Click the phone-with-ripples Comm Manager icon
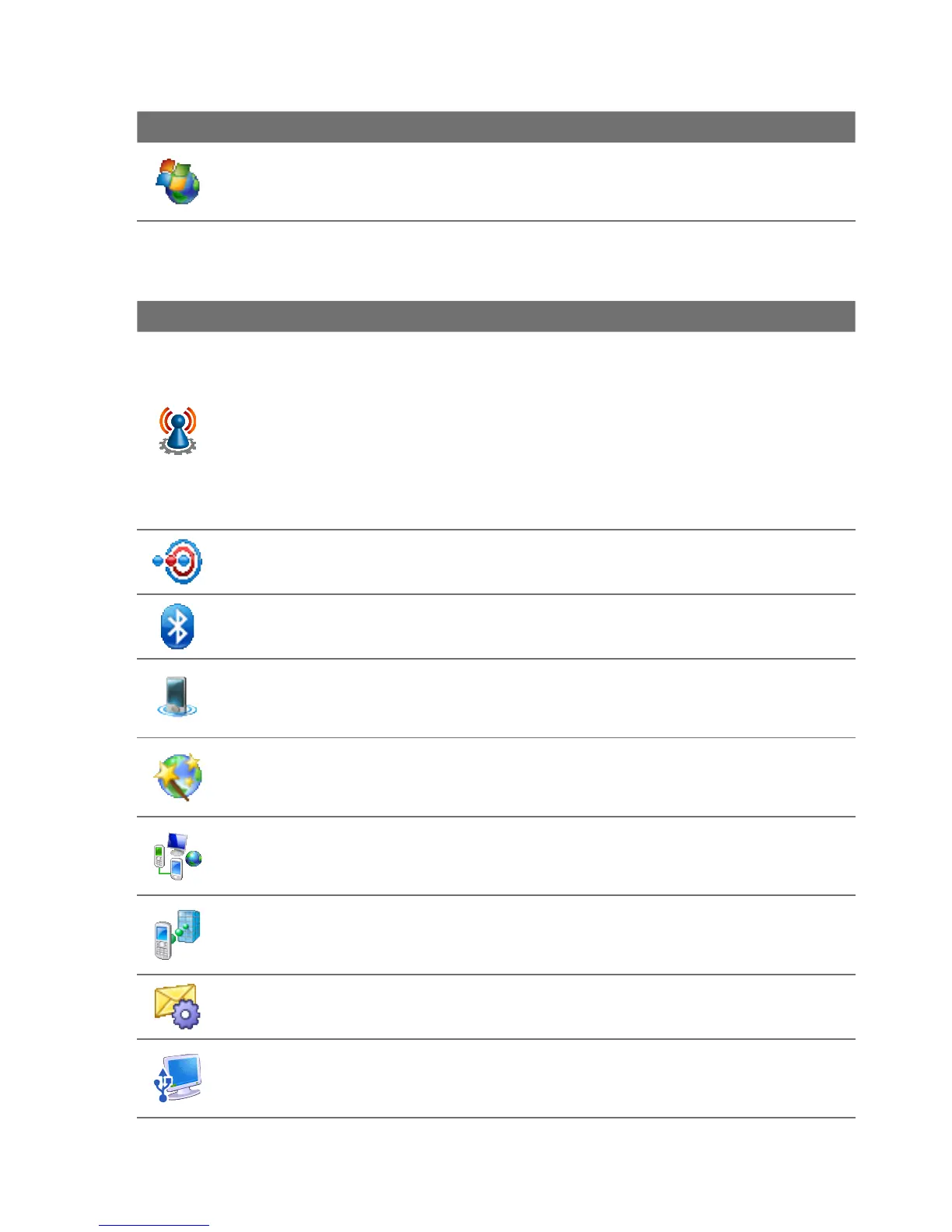Screen dimensions: 952x1232 (x=177, y=697)
